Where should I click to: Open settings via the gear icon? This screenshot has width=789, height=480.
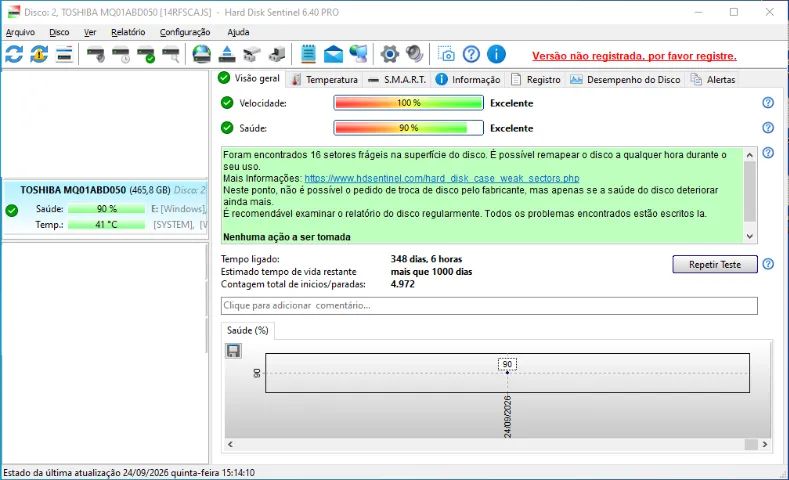[x=389, y=54]
